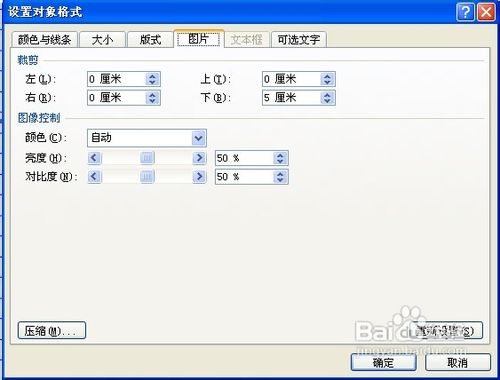Click the help question mark icon
Screen dimensions: 500x380
(465, 13)
